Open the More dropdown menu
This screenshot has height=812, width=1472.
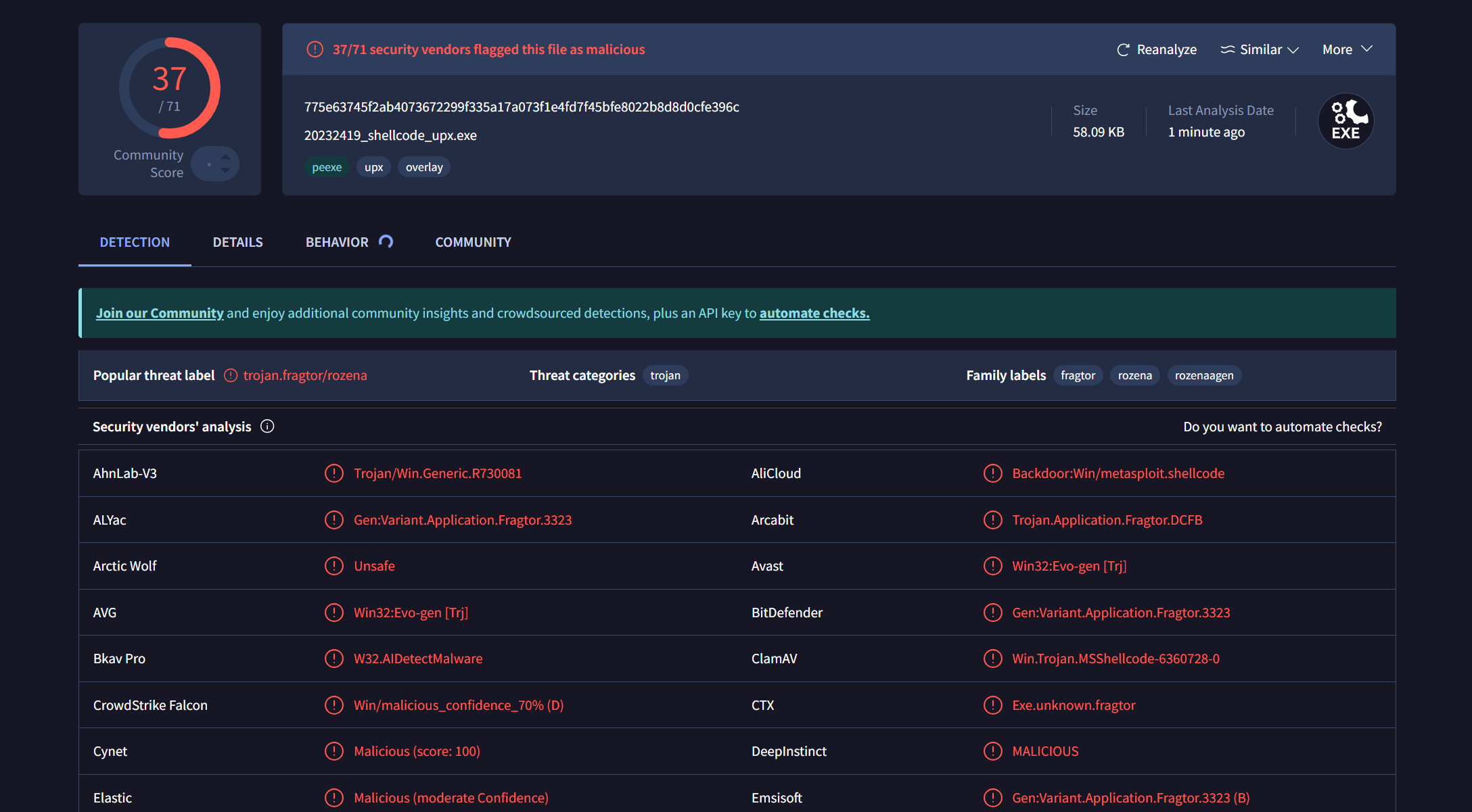tap(1347, 50)
